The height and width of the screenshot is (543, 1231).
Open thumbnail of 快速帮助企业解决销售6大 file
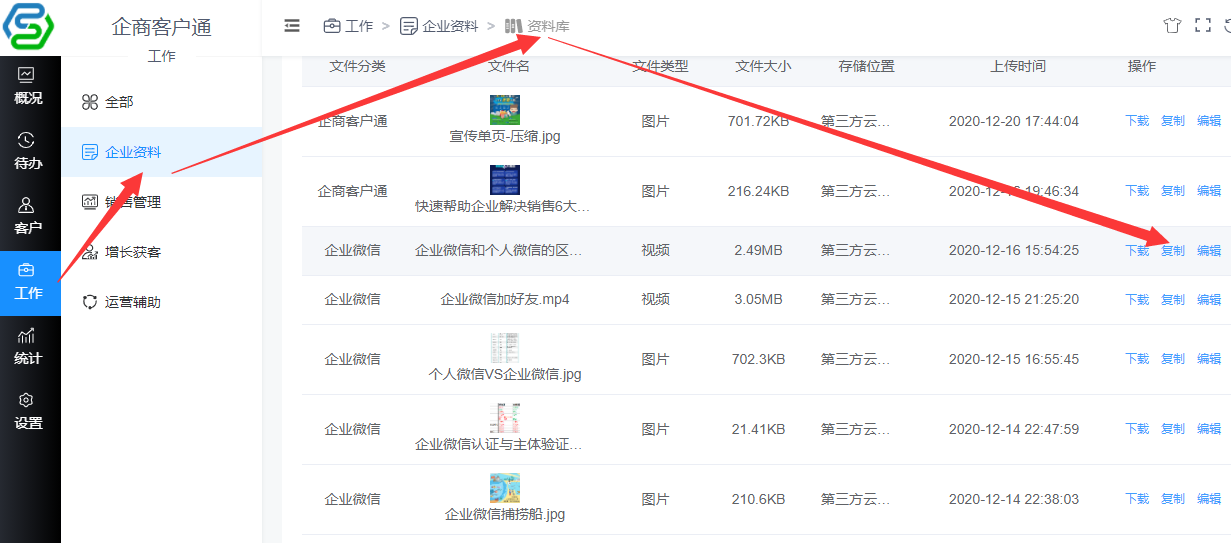(505, 180)
